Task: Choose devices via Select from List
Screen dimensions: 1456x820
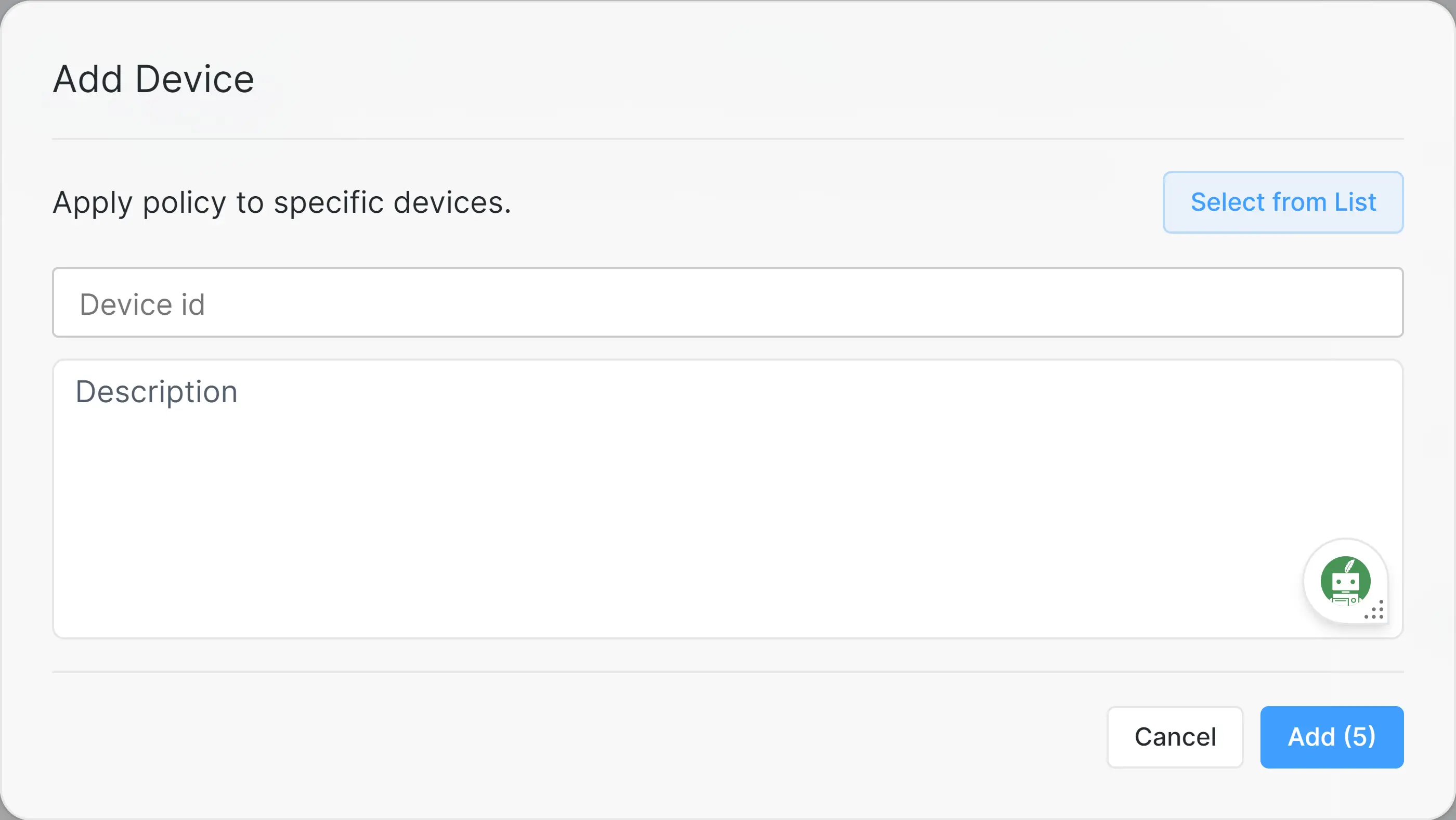Action: (x=1282, y=202)
